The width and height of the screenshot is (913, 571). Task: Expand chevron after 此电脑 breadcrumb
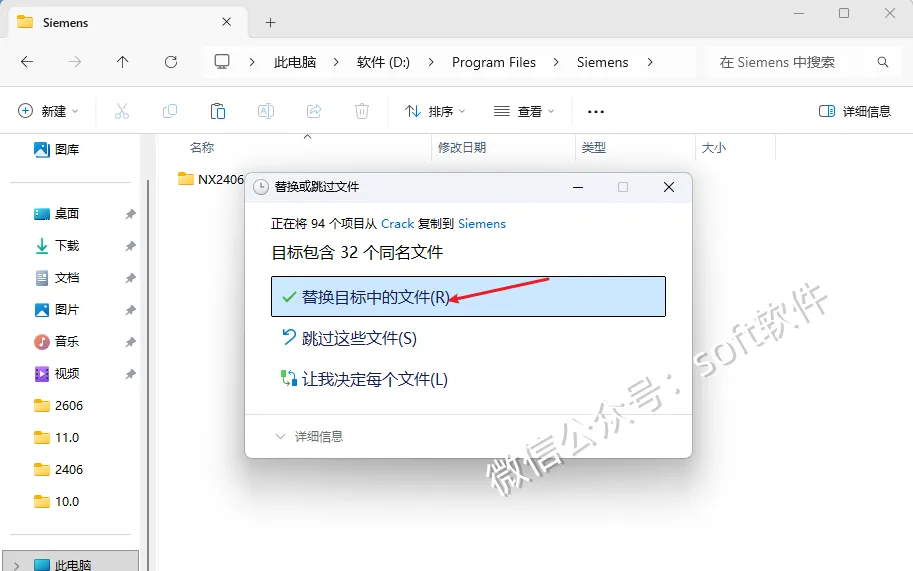click(x=336, y=62)
